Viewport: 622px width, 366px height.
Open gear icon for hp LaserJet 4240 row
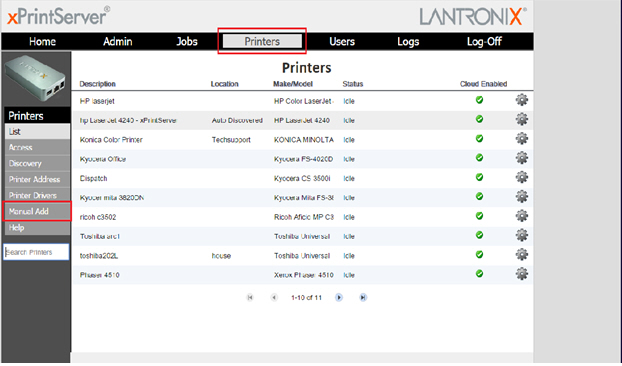[522, 119]
